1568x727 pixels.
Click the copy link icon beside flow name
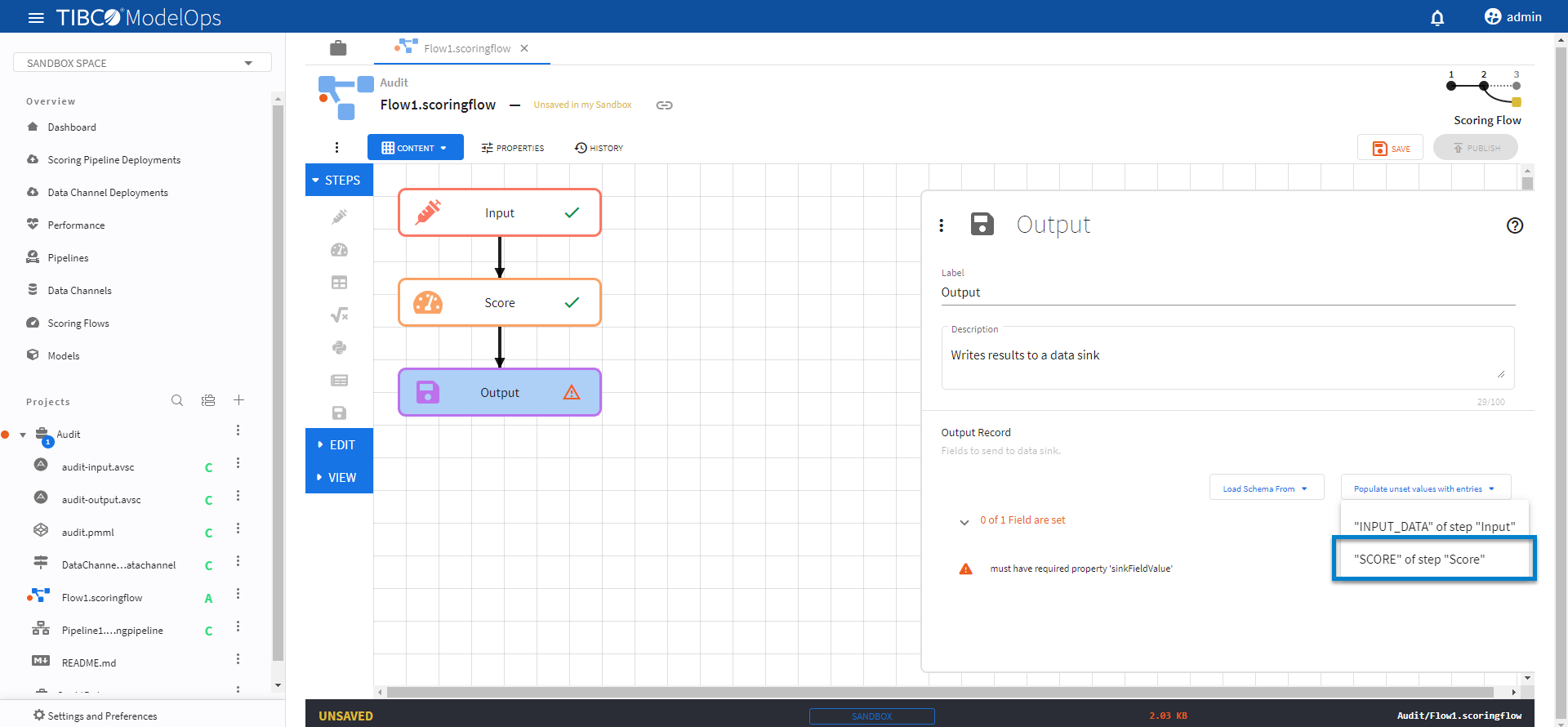point(664,105)
